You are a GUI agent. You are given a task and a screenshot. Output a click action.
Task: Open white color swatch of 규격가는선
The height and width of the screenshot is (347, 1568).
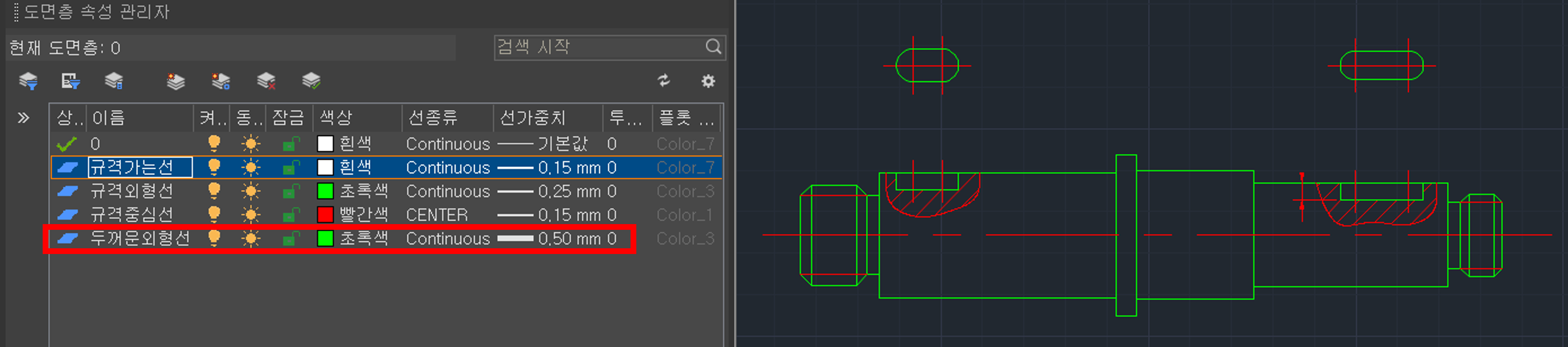coord(325,168)
